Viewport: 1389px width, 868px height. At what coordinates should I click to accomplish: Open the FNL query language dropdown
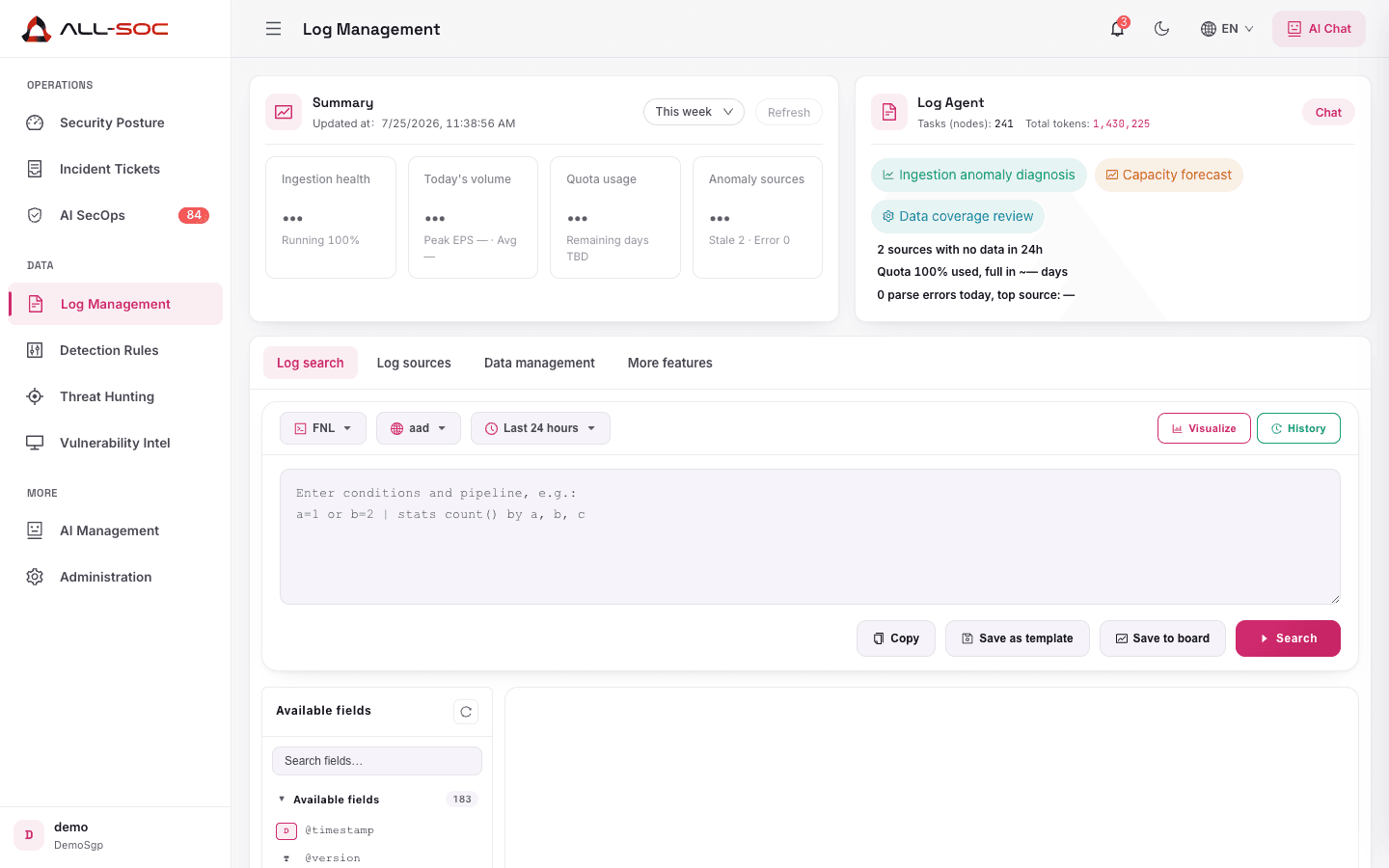323,428
